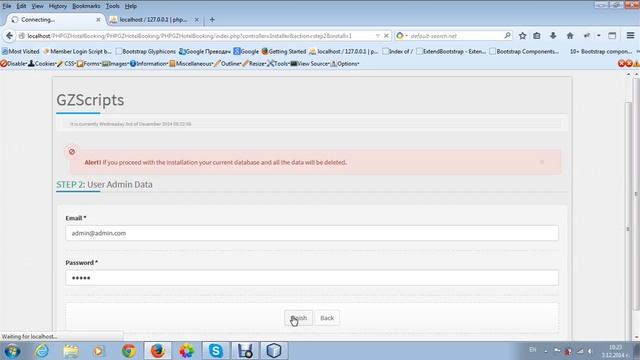The height and width of the screenshot is (360, 640).
Task: Open a new tab with plus button
Action: (212, 20)
